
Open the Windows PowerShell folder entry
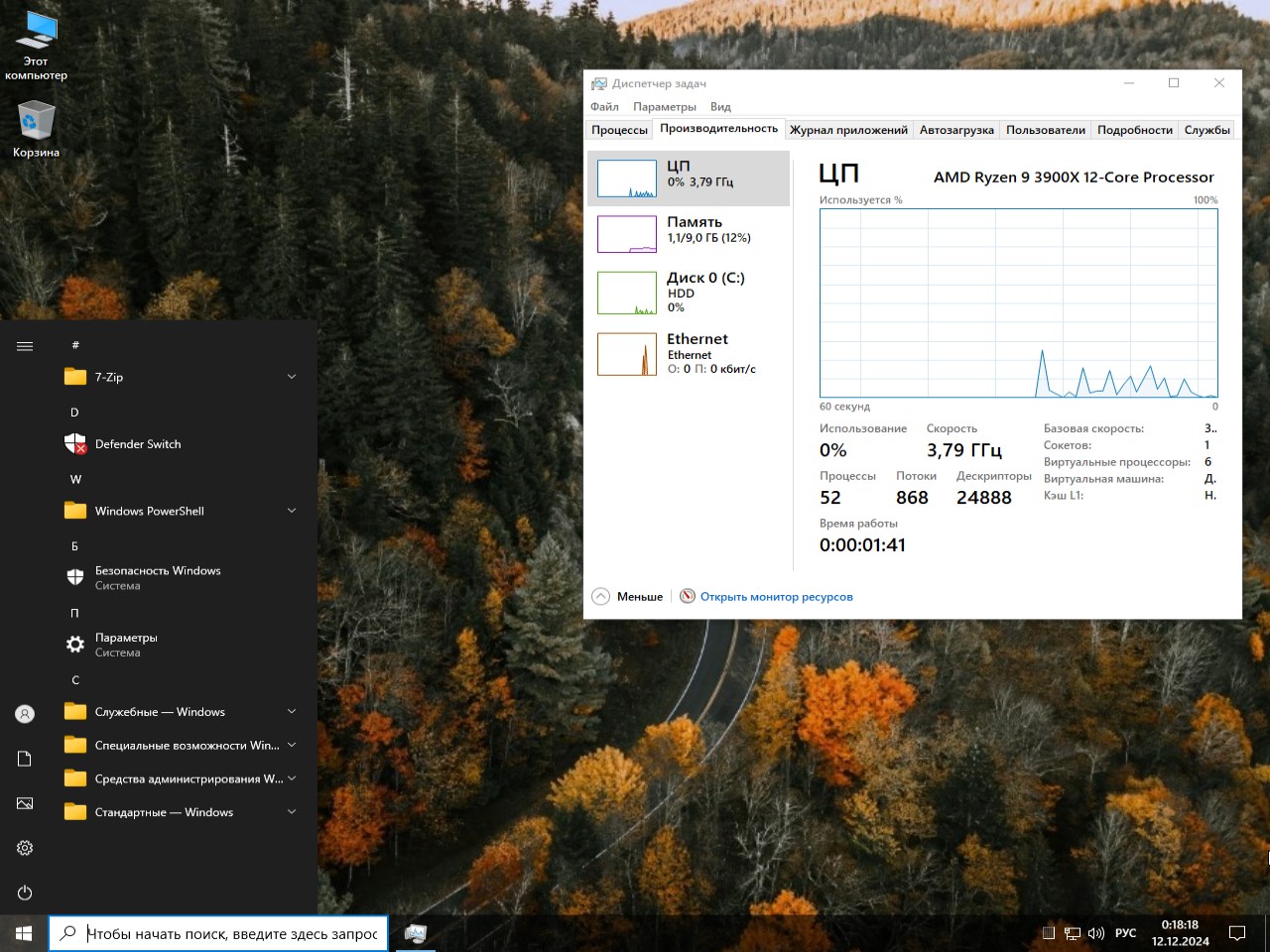point(183,511)
